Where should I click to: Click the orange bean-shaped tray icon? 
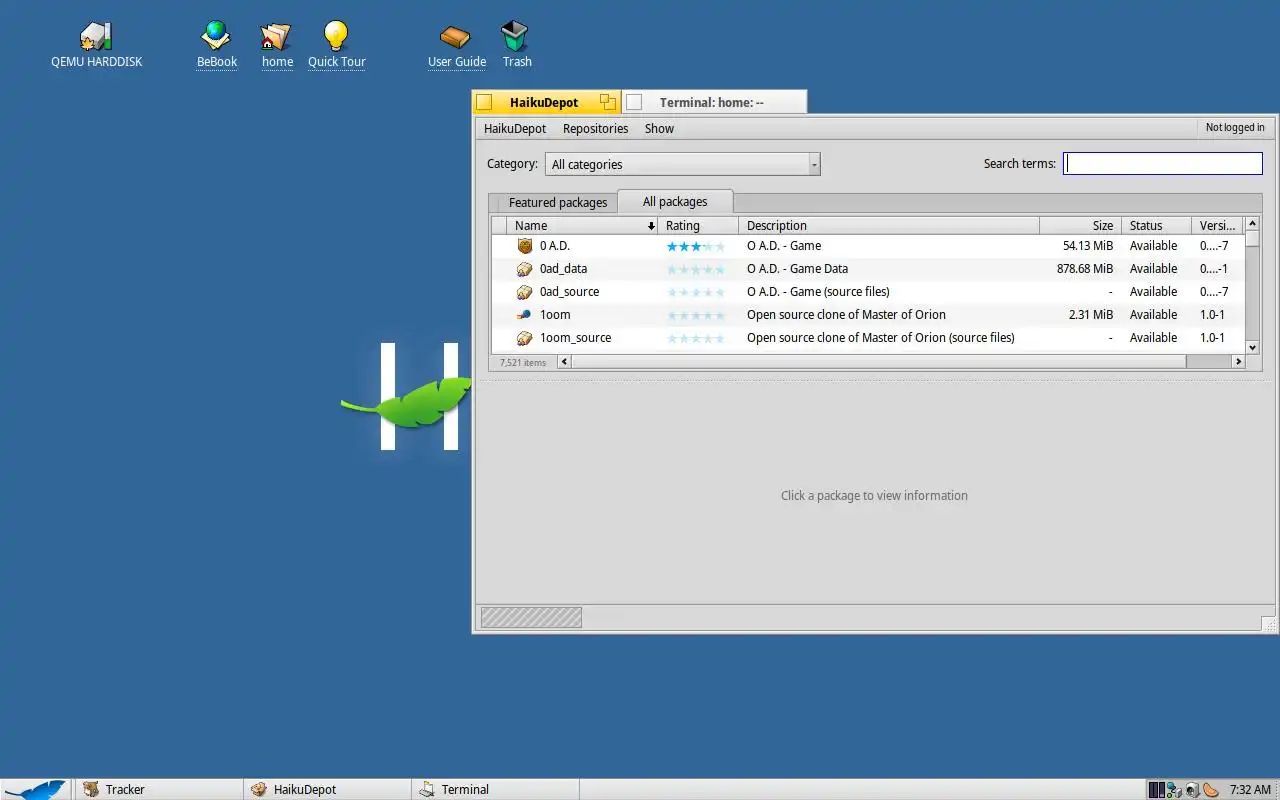(1211, 790)
